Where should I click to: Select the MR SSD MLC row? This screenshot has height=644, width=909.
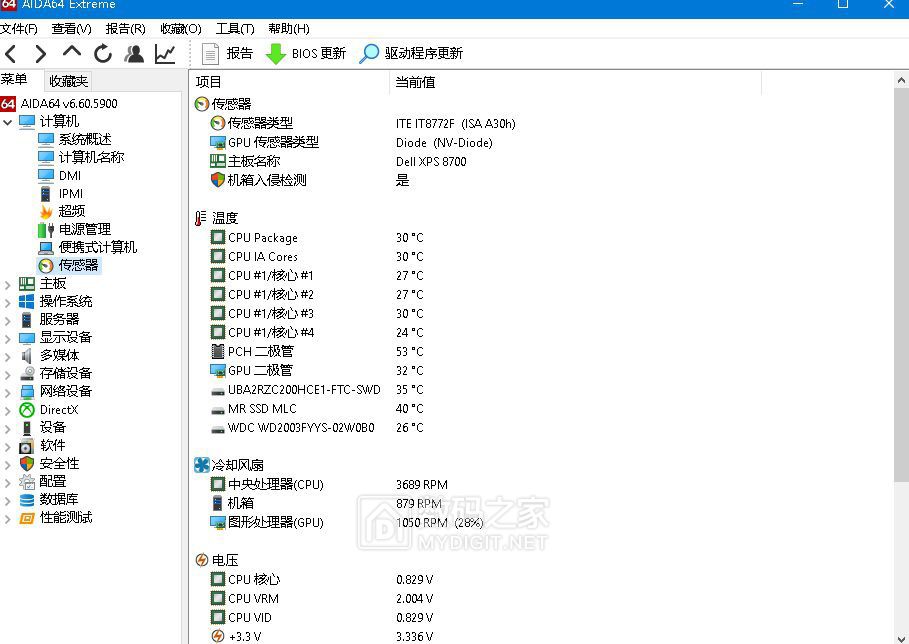click(x=317, y=409)
